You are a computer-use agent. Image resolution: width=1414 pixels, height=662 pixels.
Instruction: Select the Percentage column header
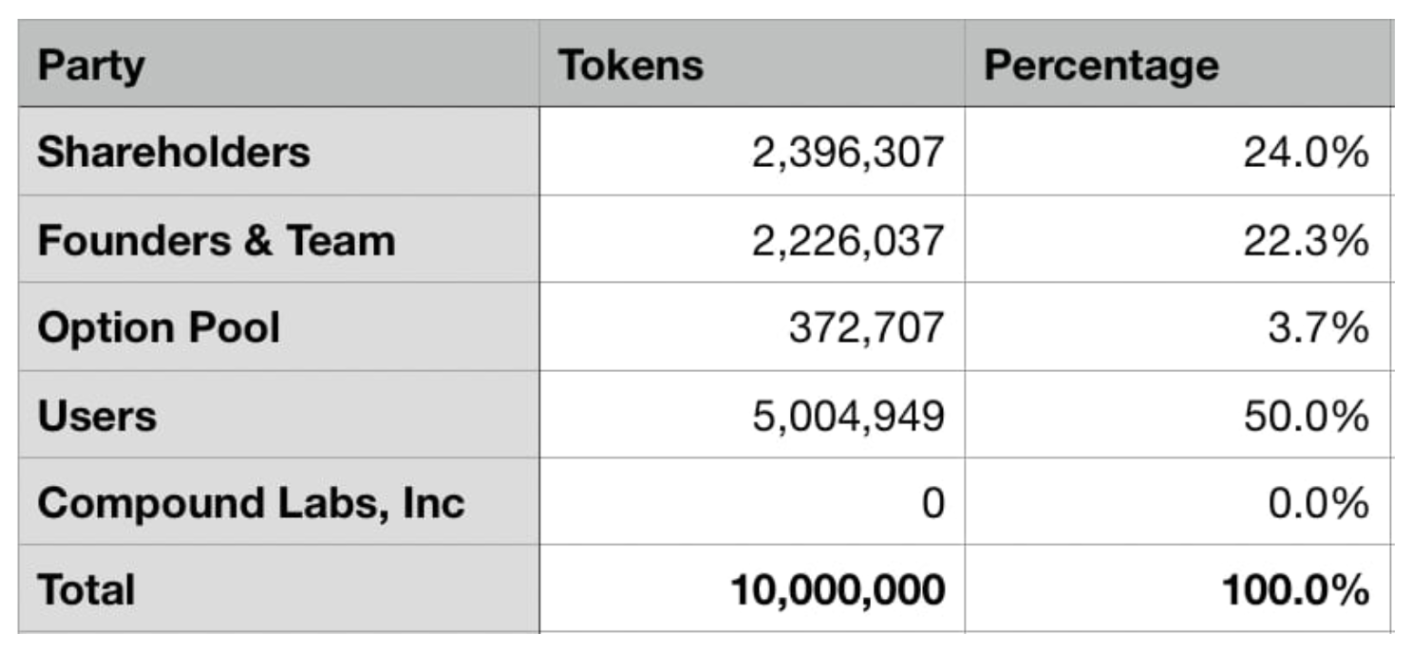[1178, 64]
